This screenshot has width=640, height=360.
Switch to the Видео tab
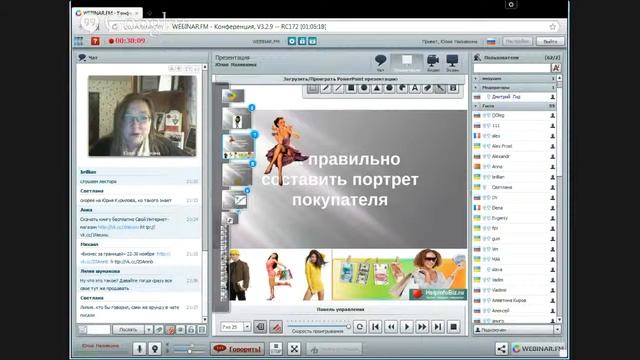coord(433,63)
